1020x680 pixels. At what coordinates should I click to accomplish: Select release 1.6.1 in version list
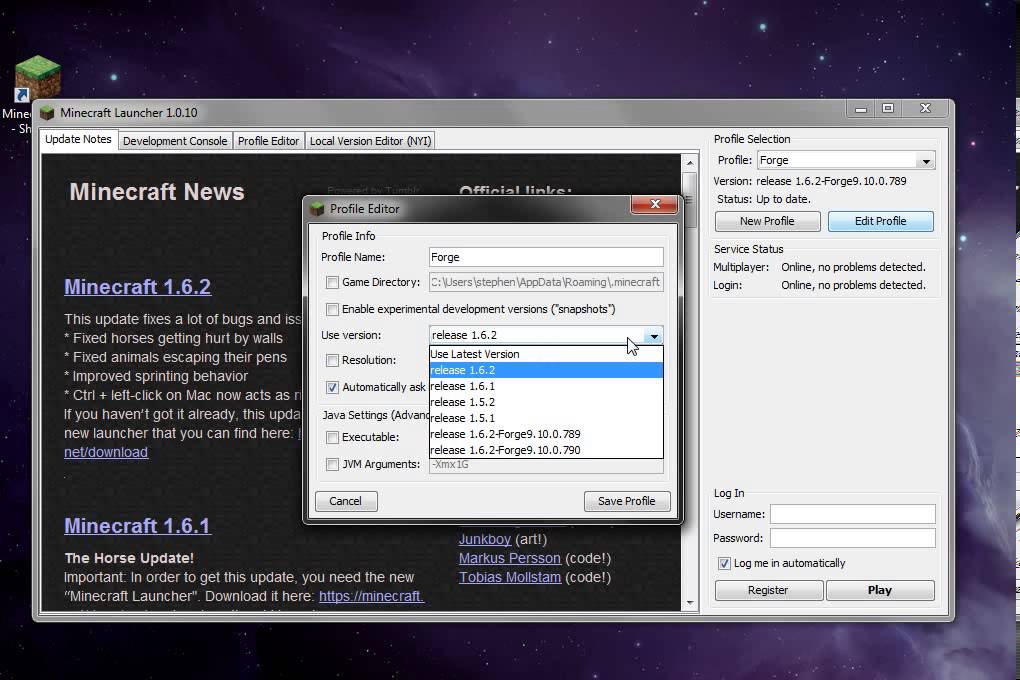(x=546, y=386)
